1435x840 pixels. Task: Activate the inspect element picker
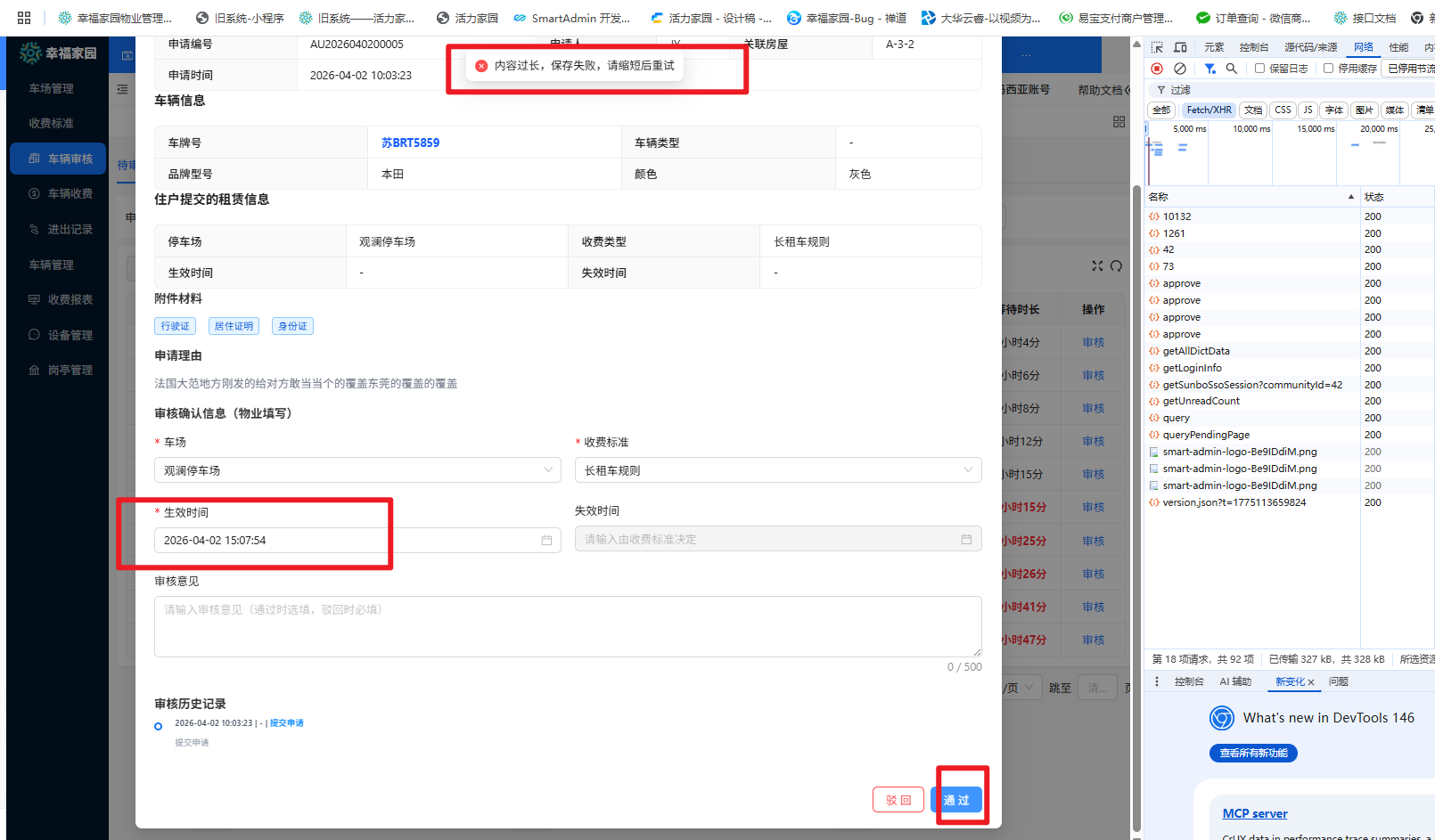[x=1157, y=47]
